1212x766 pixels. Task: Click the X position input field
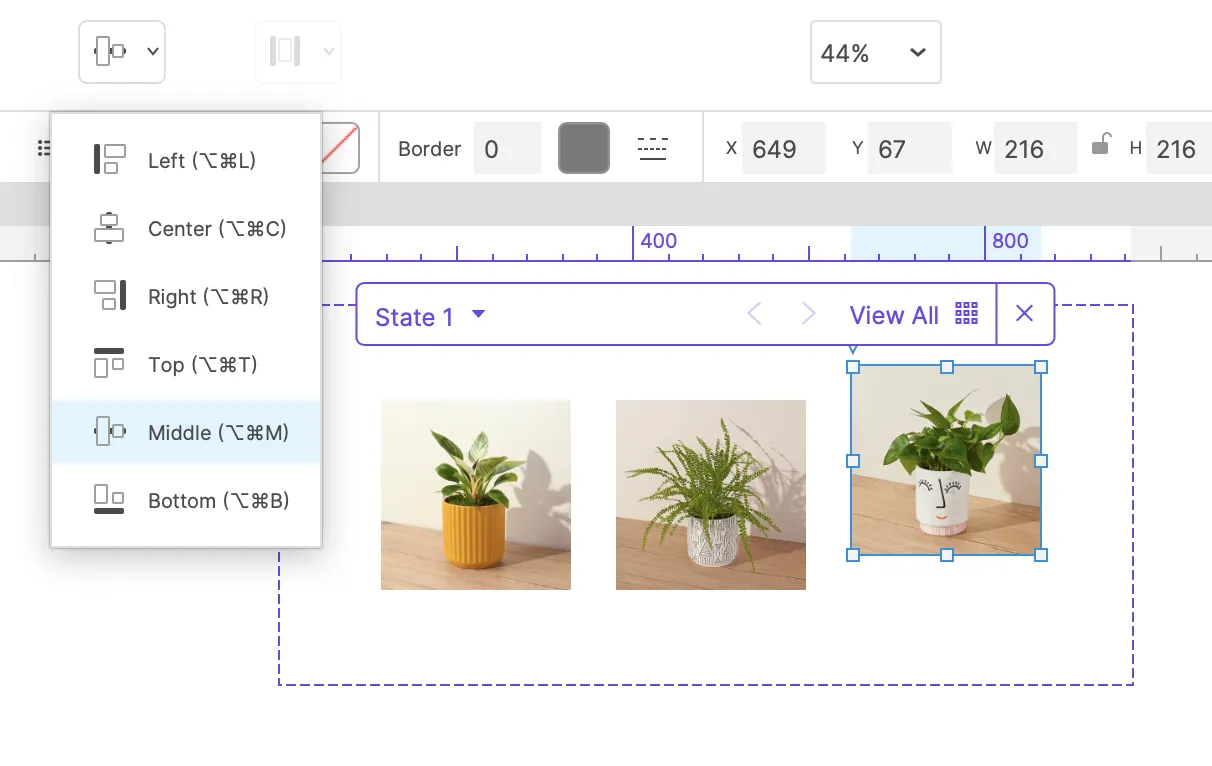pos(783,149)
